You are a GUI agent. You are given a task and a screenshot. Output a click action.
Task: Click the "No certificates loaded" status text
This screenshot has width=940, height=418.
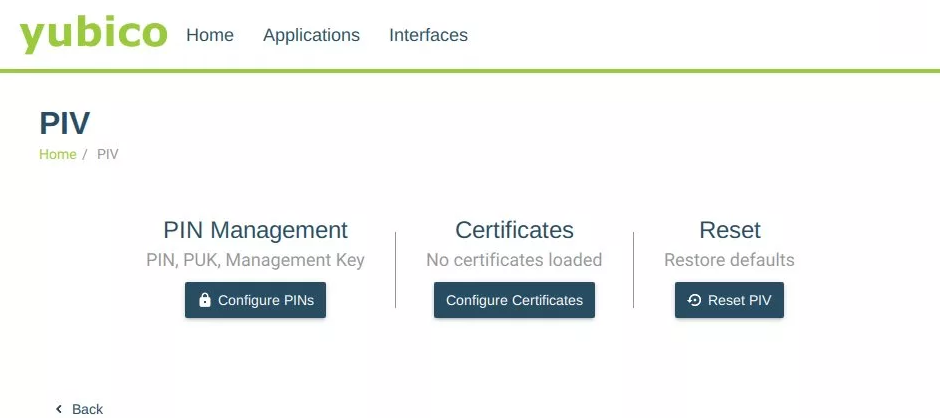[x=514, y=260]
